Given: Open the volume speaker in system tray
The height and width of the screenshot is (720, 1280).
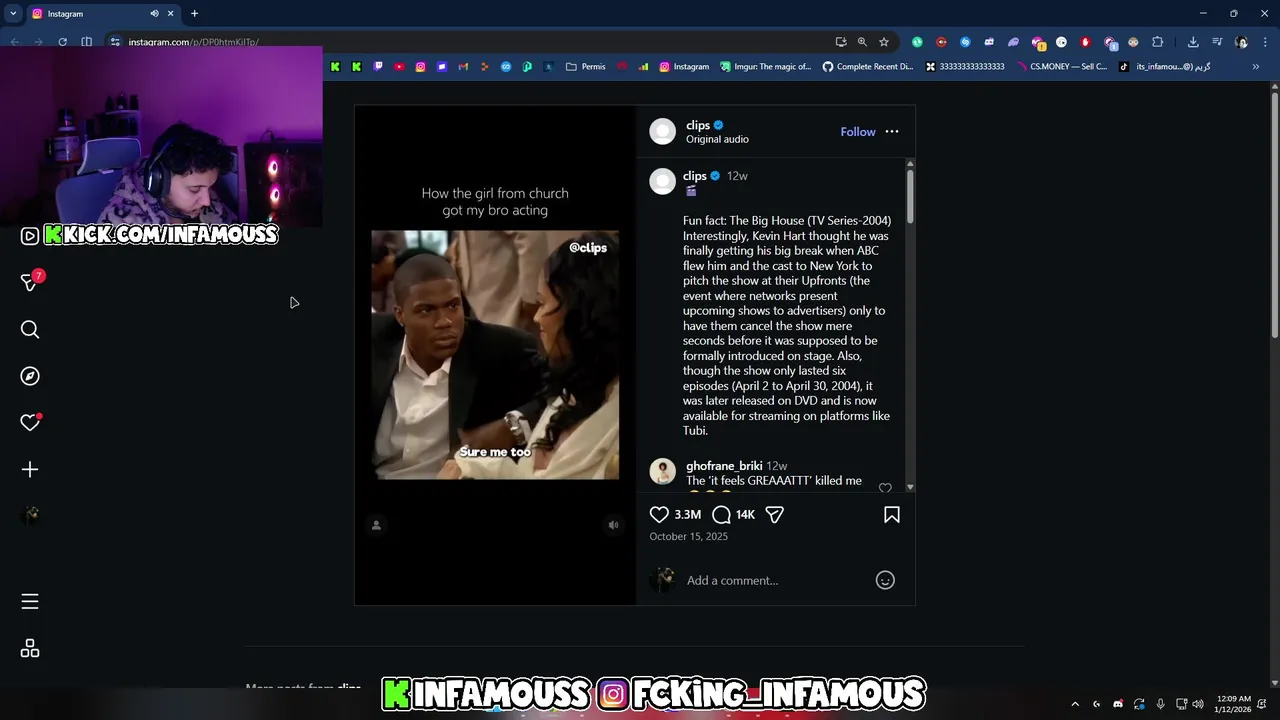Looking at the screenshot, I should [x=1198, y=704].
